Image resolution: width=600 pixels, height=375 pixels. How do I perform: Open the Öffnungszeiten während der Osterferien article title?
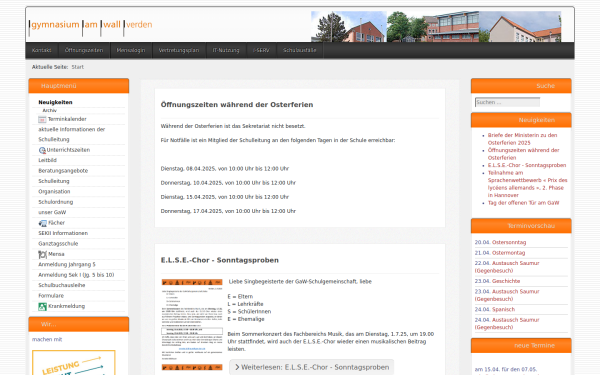click(237, 105)
